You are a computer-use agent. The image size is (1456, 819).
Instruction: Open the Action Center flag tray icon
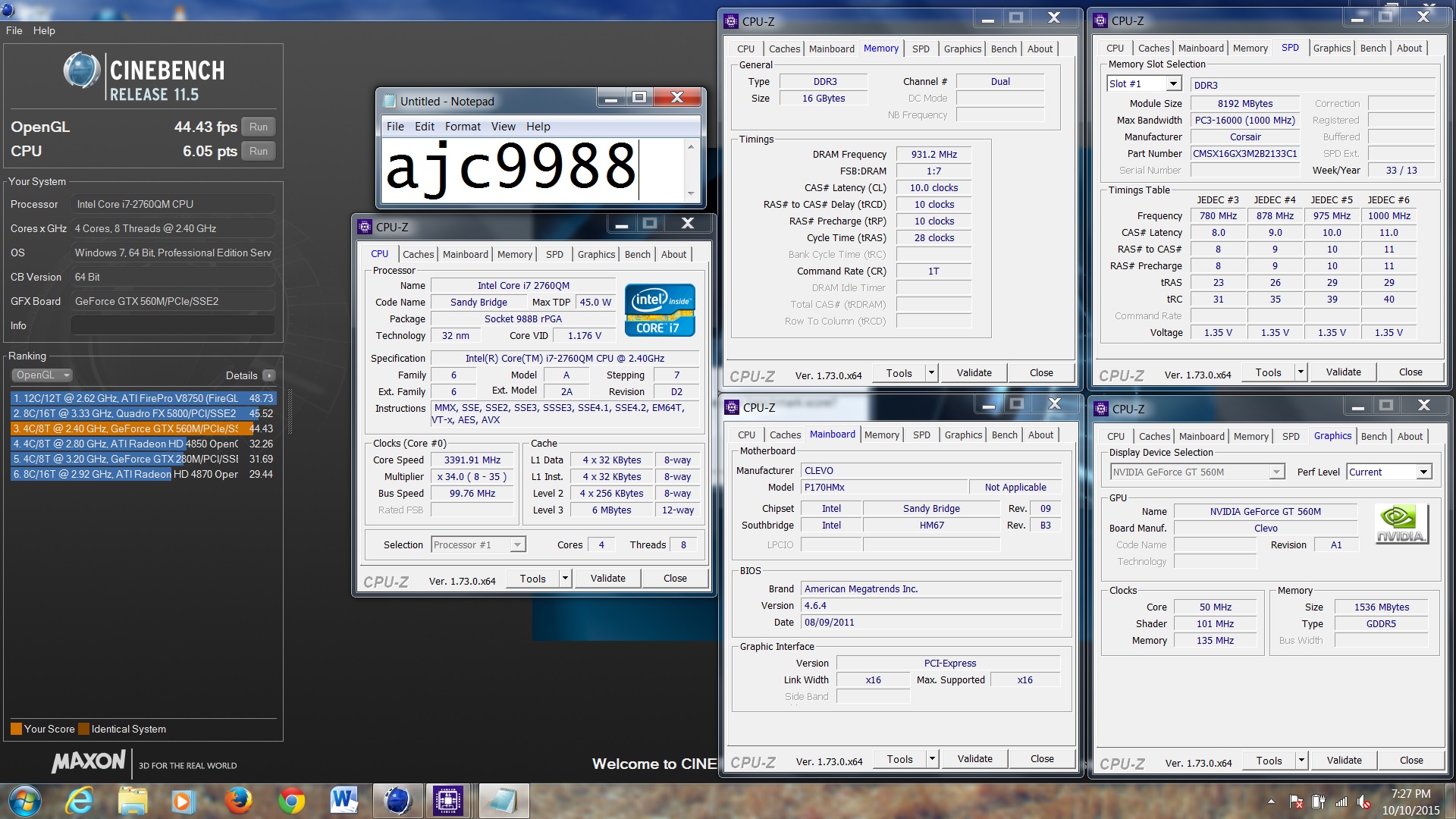pyautogui.click(x=1296, y=802)
